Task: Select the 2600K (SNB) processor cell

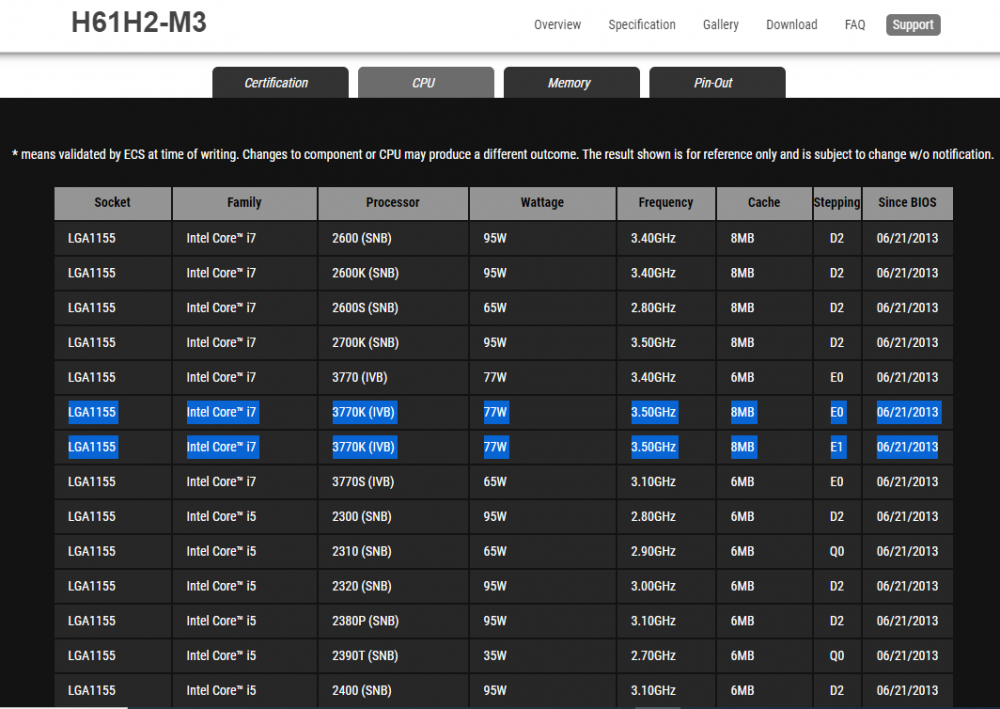Action: click(x=365, y=273)
